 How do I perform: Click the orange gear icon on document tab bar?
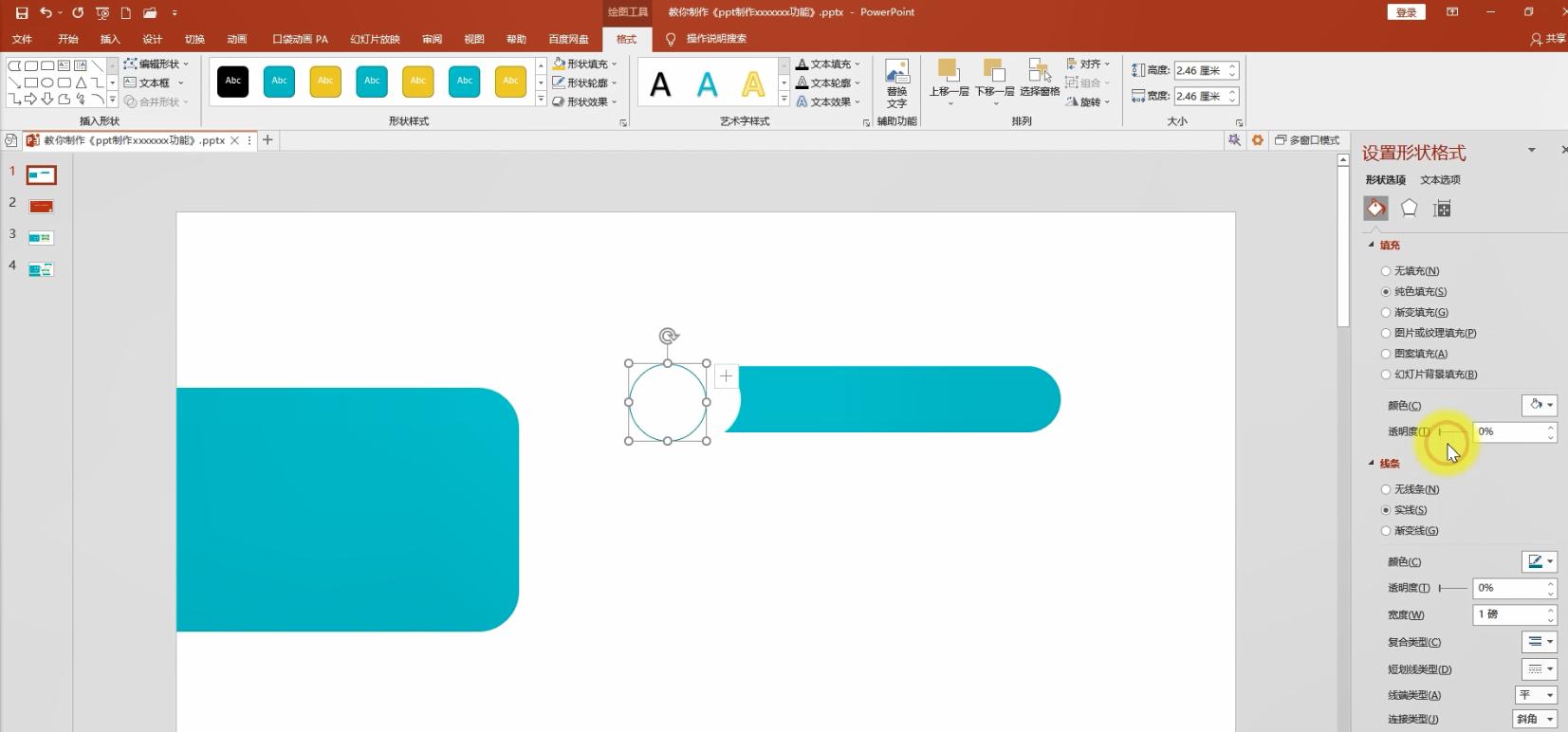[1258, 140]
